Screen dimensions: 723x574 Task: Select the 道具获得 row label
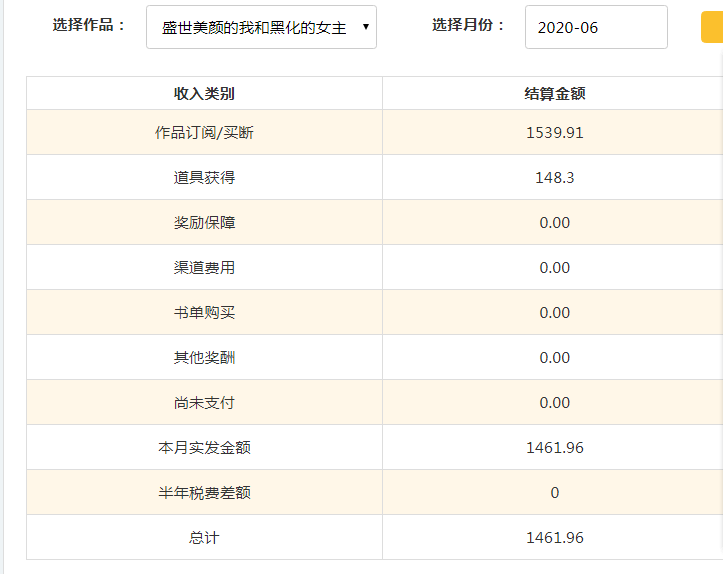click(204, 178)
